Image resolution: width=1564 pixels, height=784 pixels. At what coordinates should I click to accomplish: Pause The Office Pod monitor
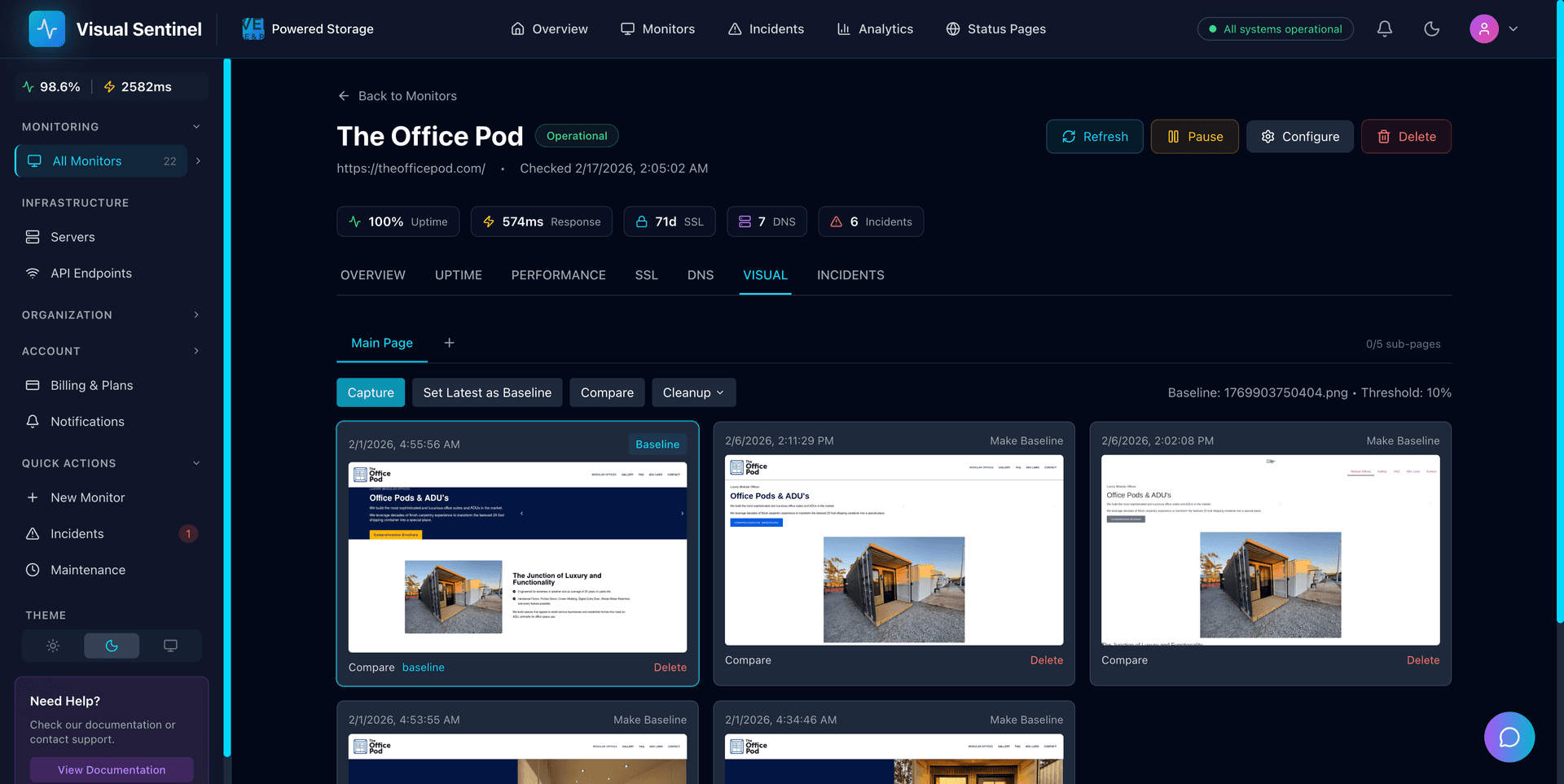(1194, 136)
